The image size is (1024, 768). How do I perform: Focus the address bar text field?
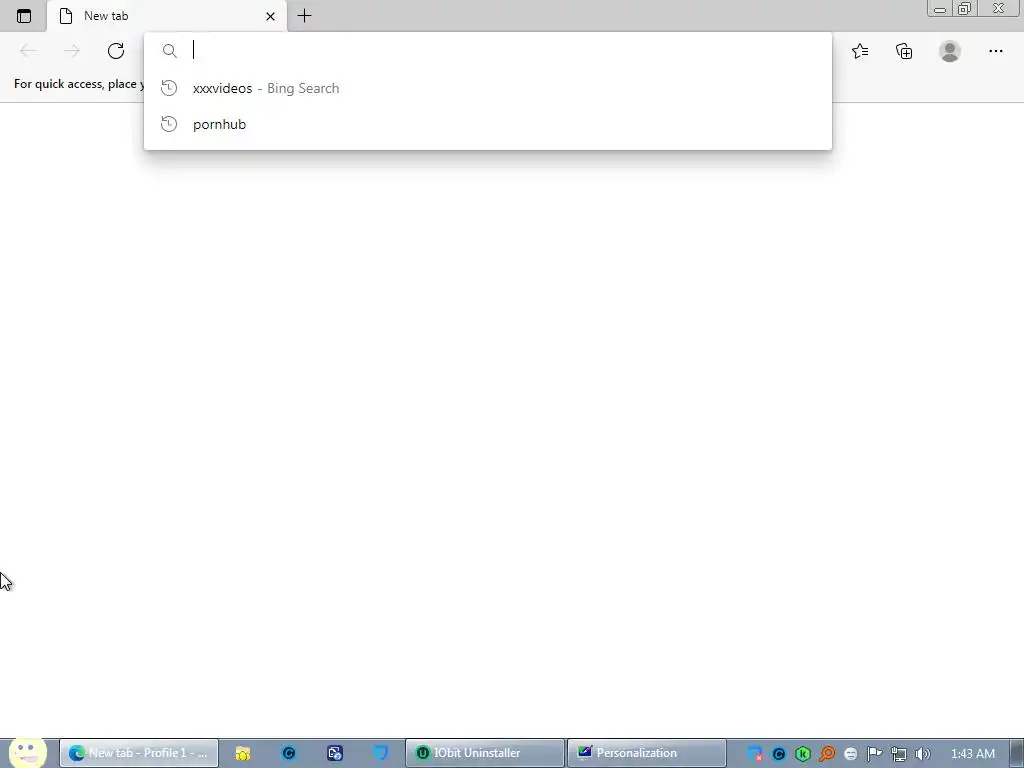487,50
